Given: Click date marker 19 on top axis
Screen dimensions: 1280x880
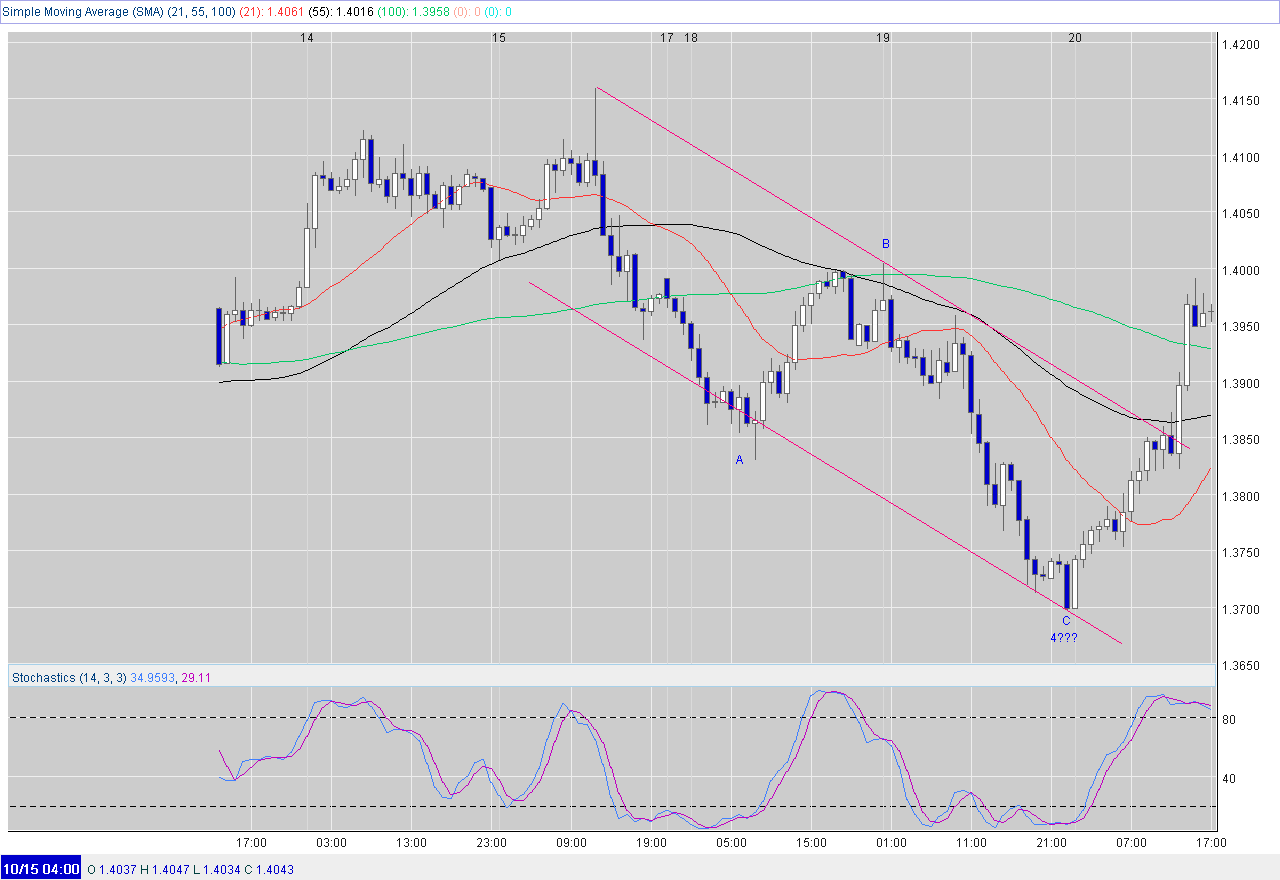Looking at the screenshot, I should (883, 37).
